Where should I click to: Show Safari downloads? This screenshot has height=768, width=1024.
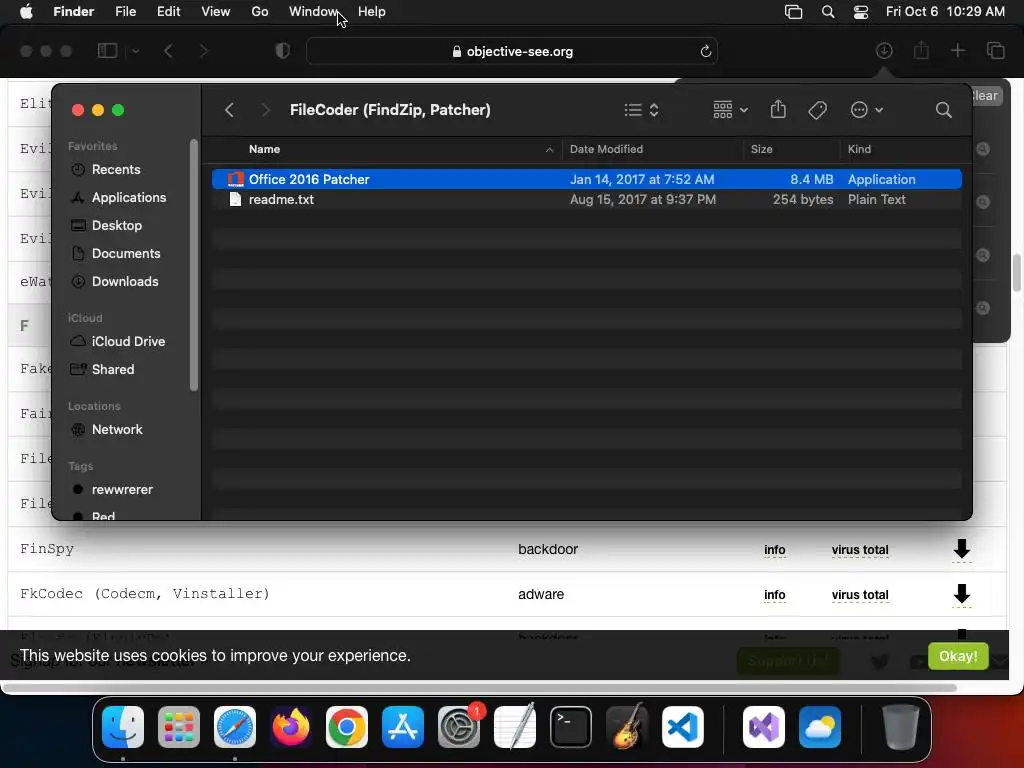click(884, 50)
